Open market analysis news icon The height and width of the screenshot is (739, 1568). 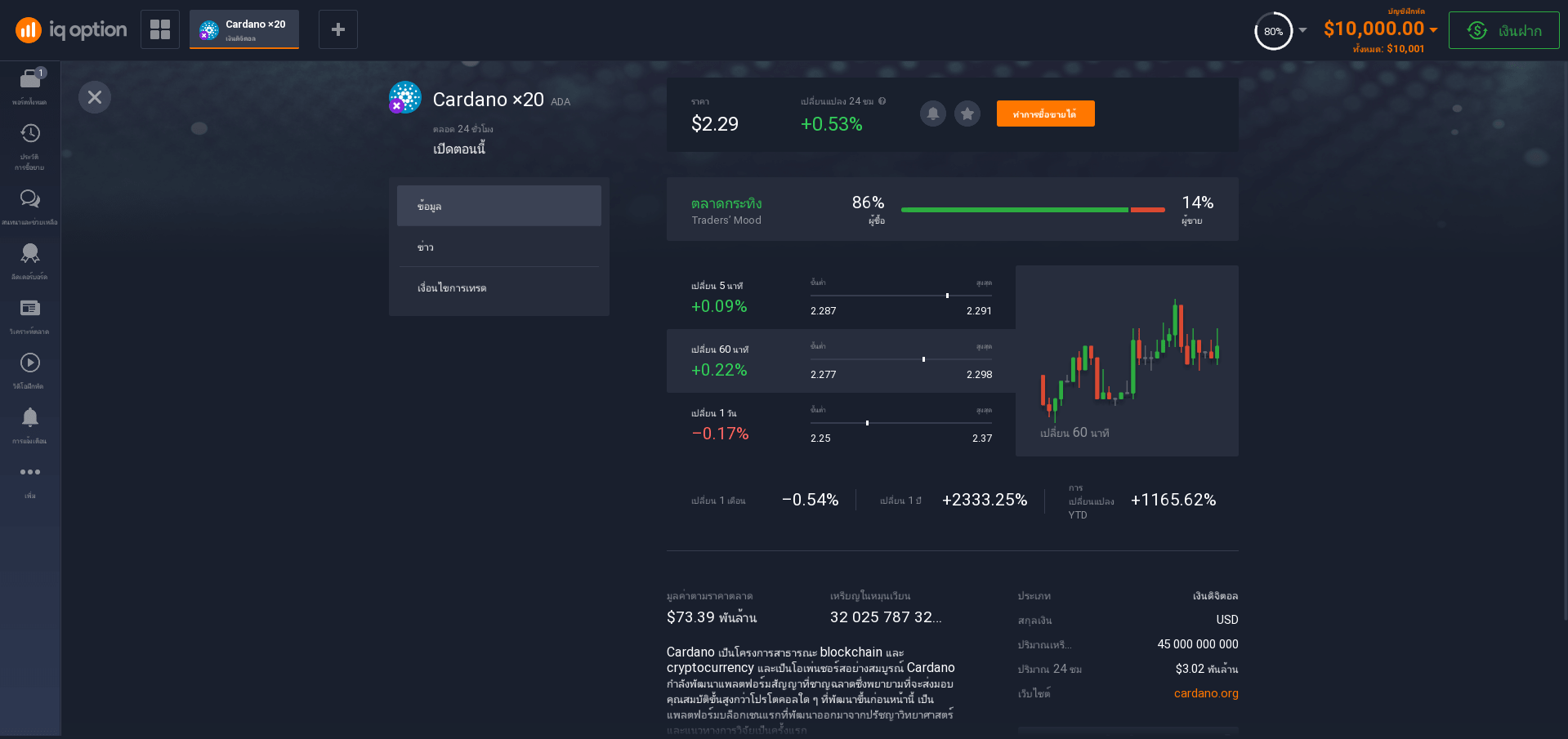click(30, 309)
